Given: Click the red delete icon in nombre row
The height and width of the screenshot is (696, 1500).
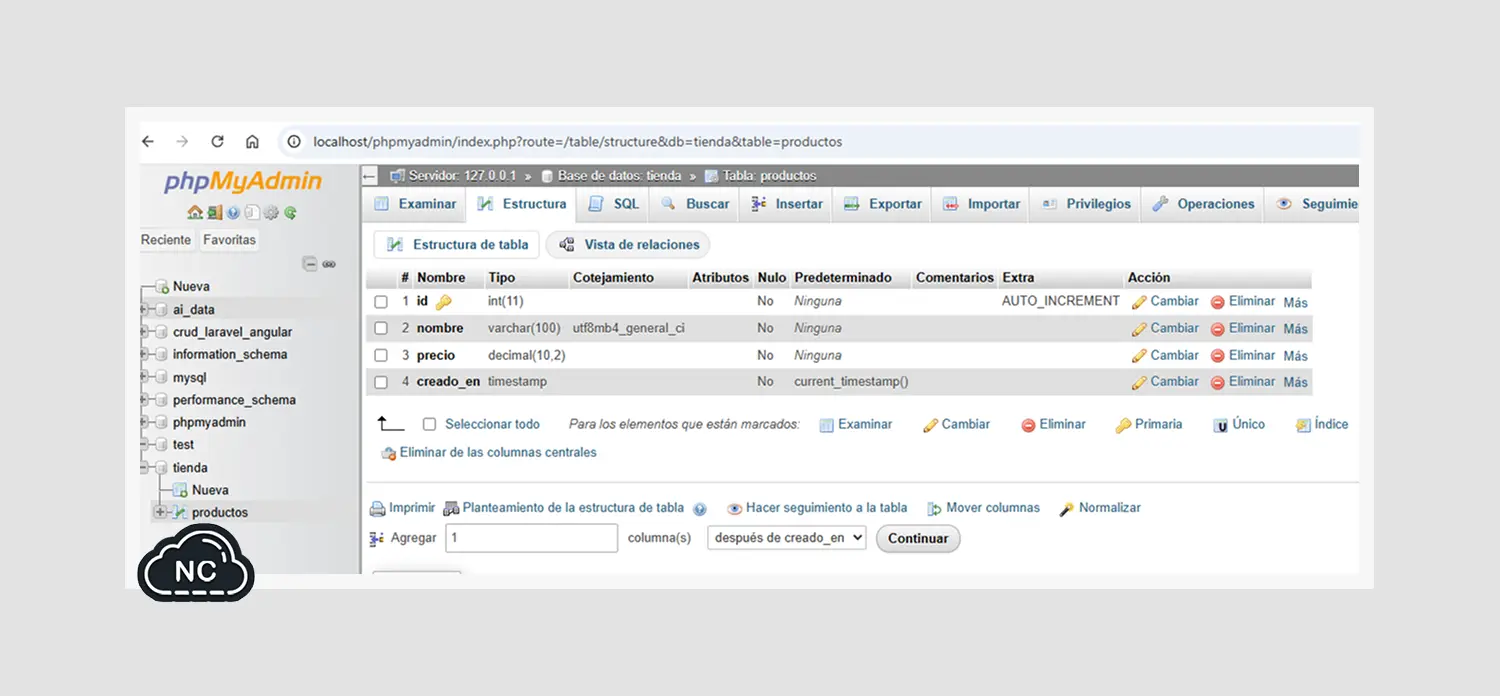Looking at the screenshot, I should [1218, 329].
